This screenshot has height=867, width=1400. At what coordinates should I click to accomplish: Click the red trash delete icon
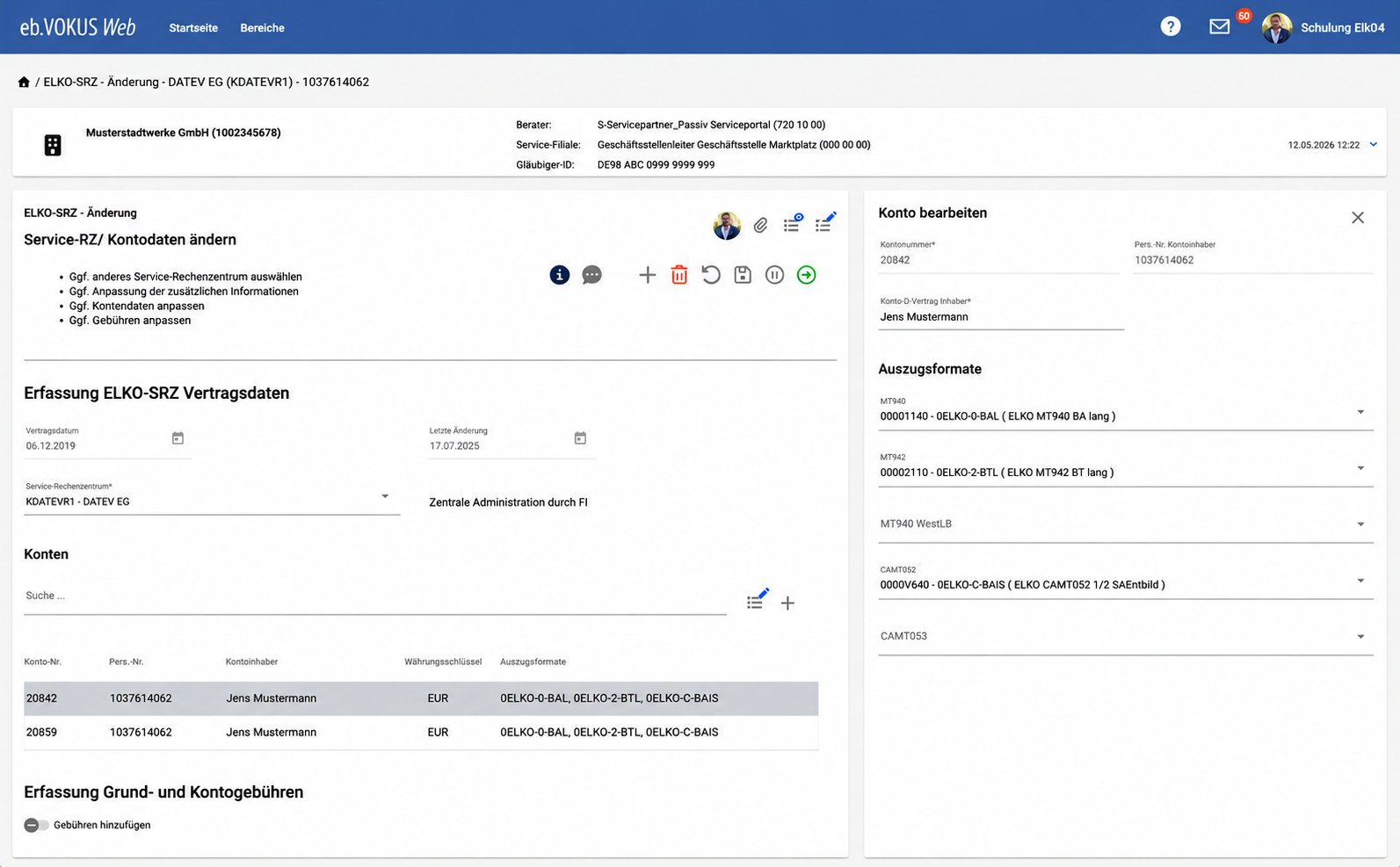click(x=679, y=275)
